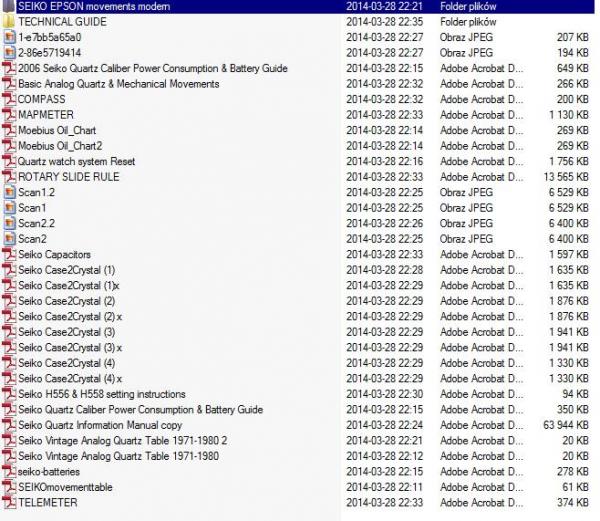600x521 pixels.
Task: Click Obraz JPEG type in Scan2.2 row
Action: coord(466,223)
